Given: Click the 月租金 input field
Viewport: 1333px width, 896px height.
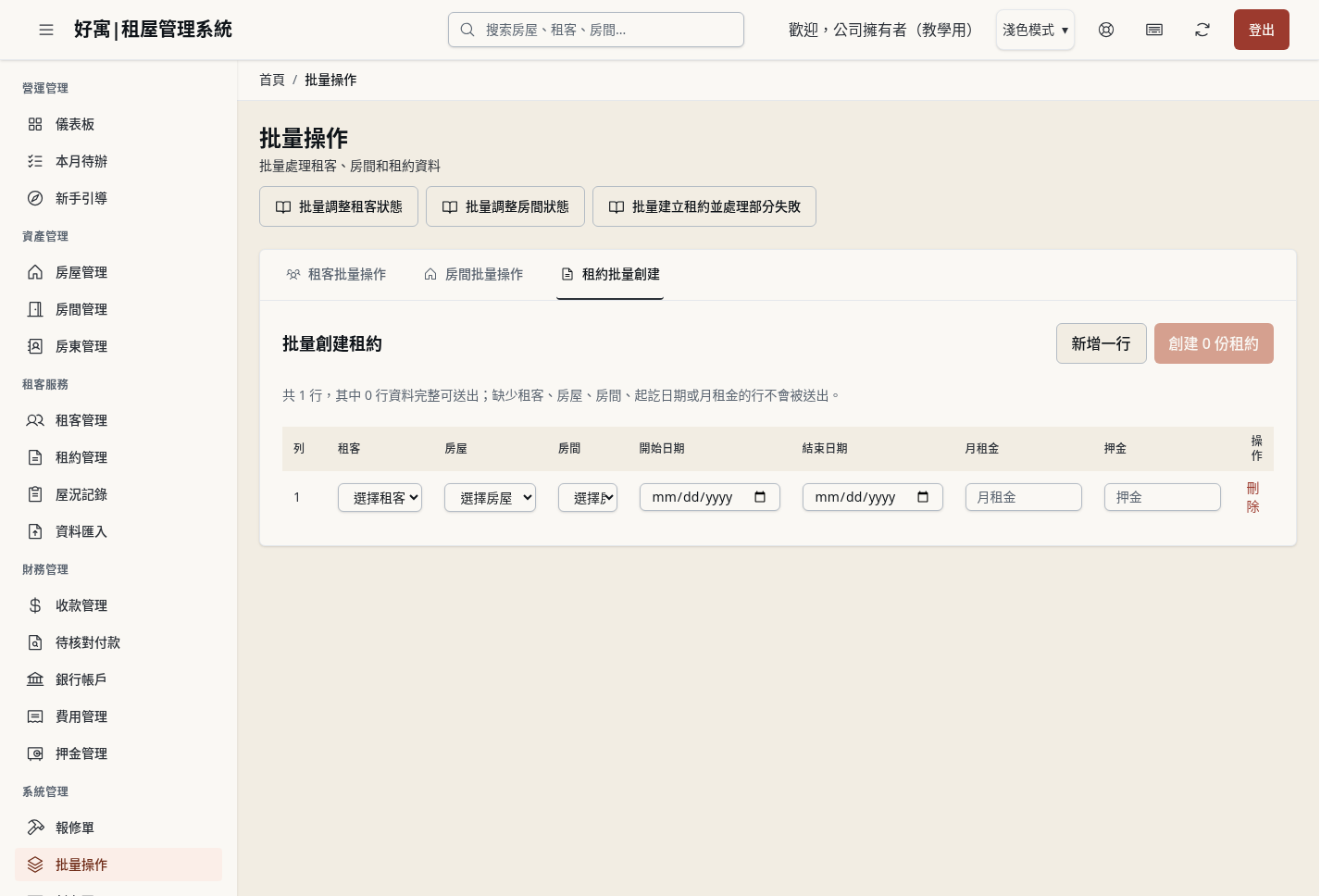Looking at the screenshot, I should coord(1024,497).
